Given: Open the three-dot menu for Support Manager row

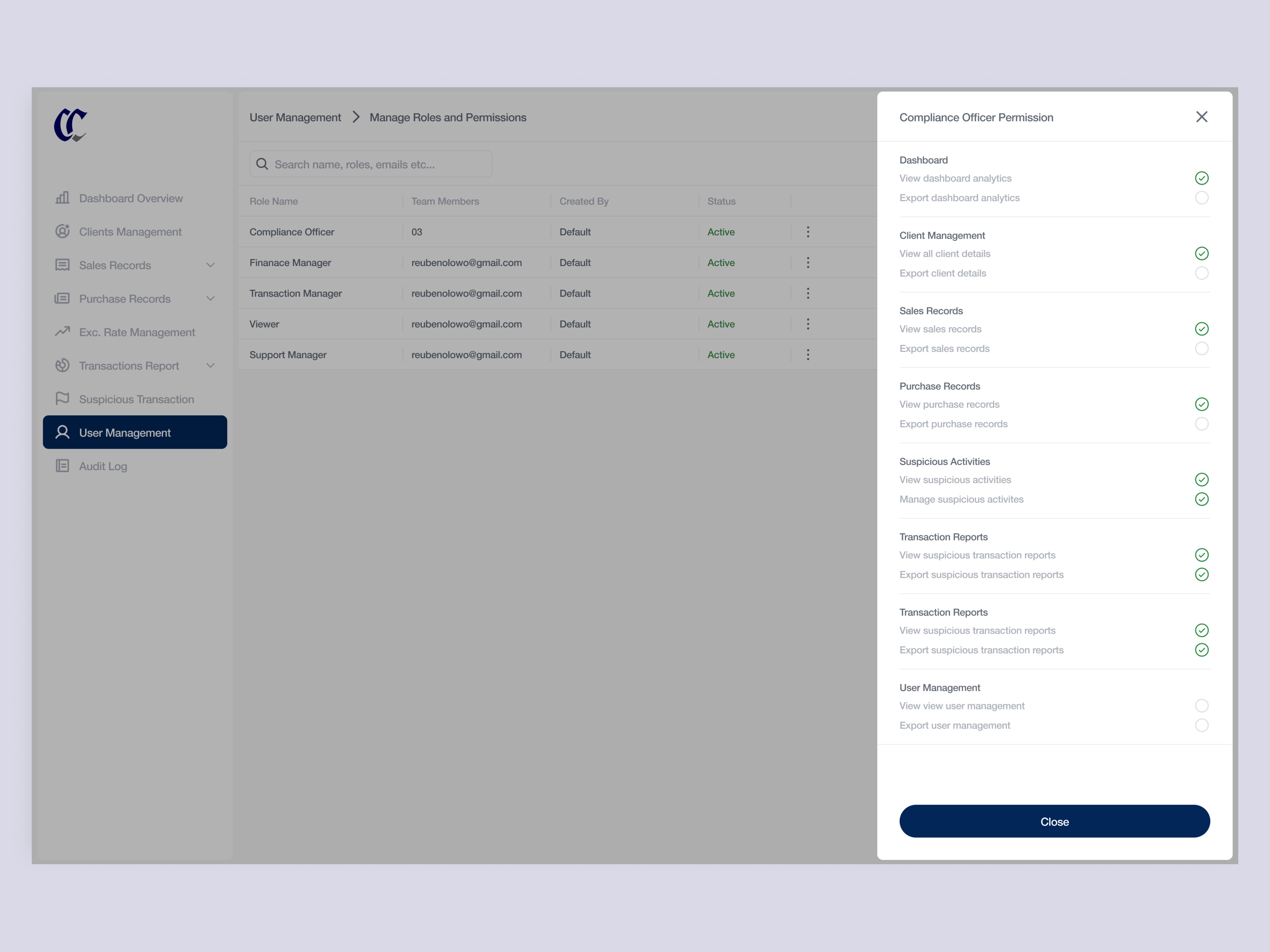Looking at the screenshot, I should 808,355.
